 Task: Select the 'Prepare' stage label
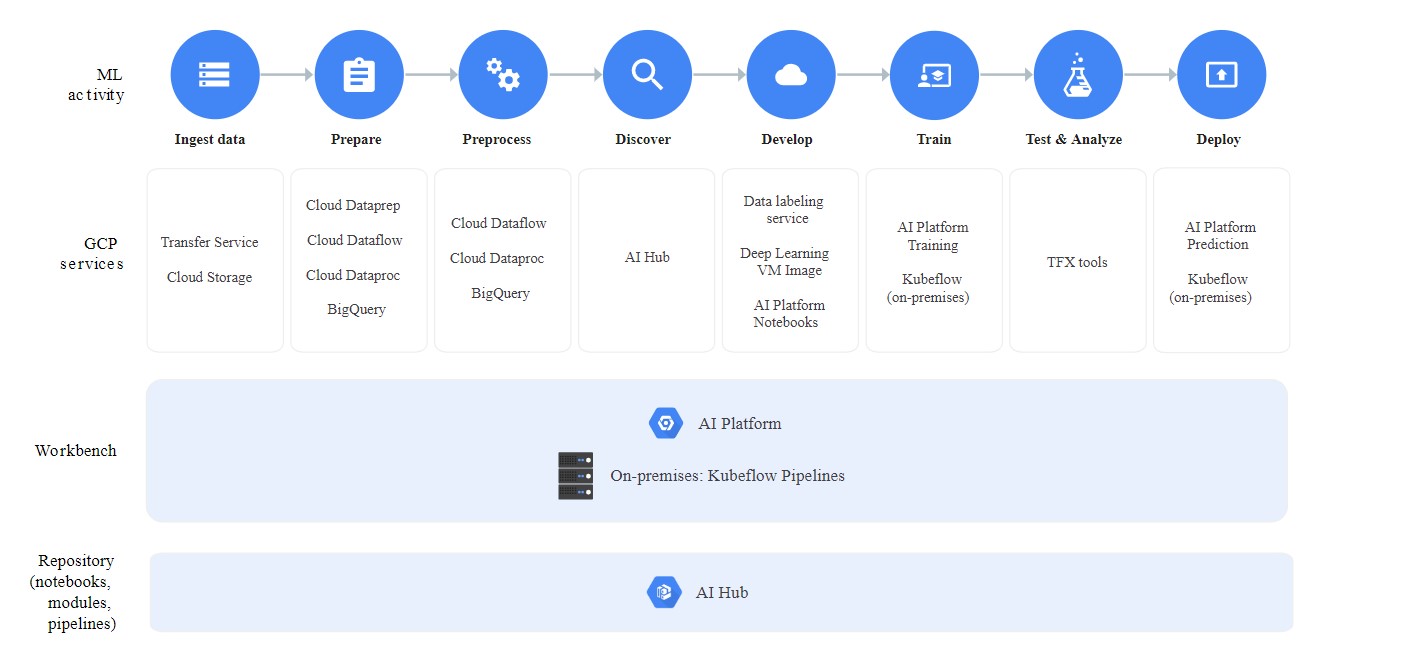click(x=356, y=140)
